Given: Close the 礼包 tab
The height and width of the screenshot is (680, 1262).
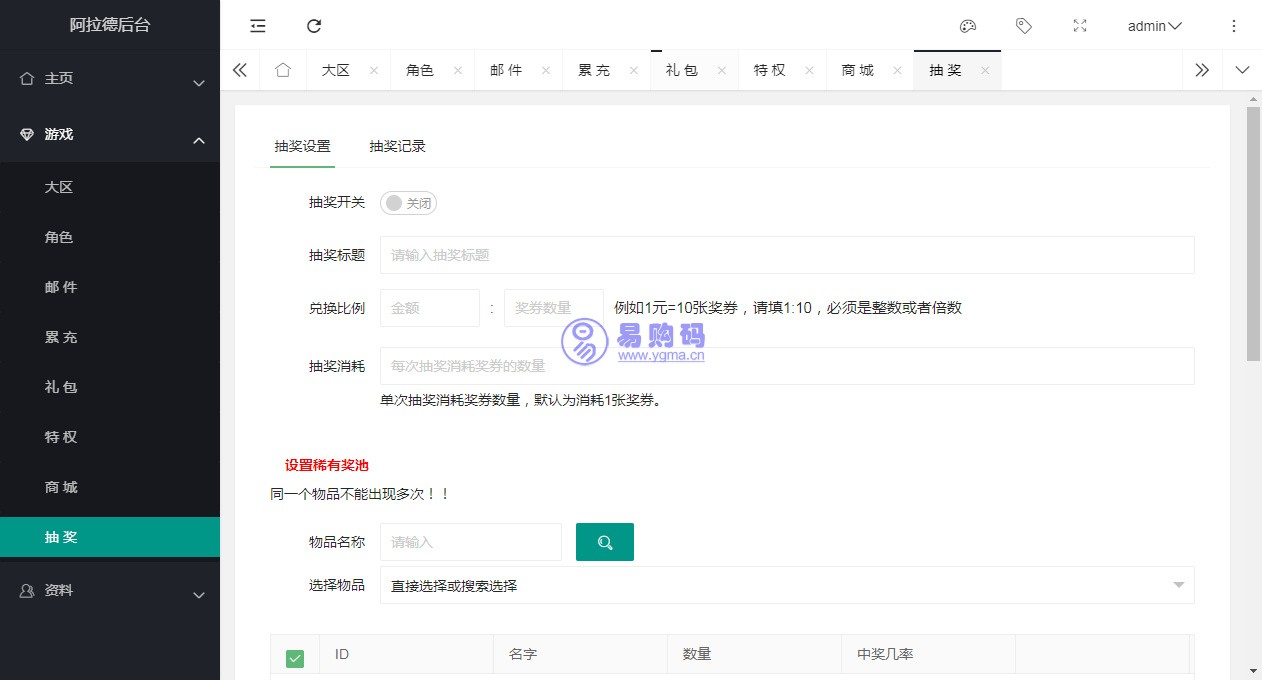Looking at the screenshot, I should pyautogui.click(x=722, y=70).
